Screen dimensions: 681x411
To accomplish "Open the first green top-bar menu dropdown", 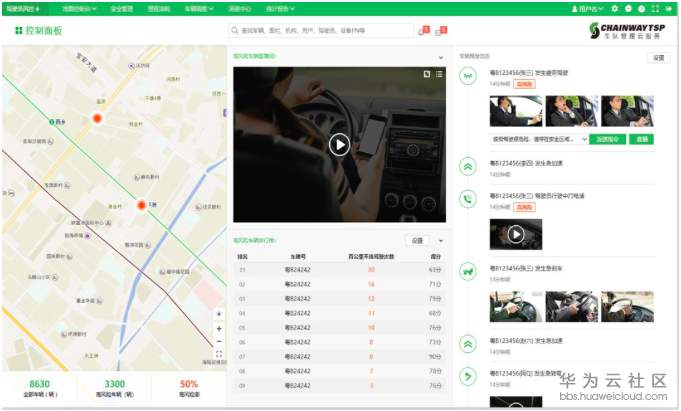I will point(23,9).
